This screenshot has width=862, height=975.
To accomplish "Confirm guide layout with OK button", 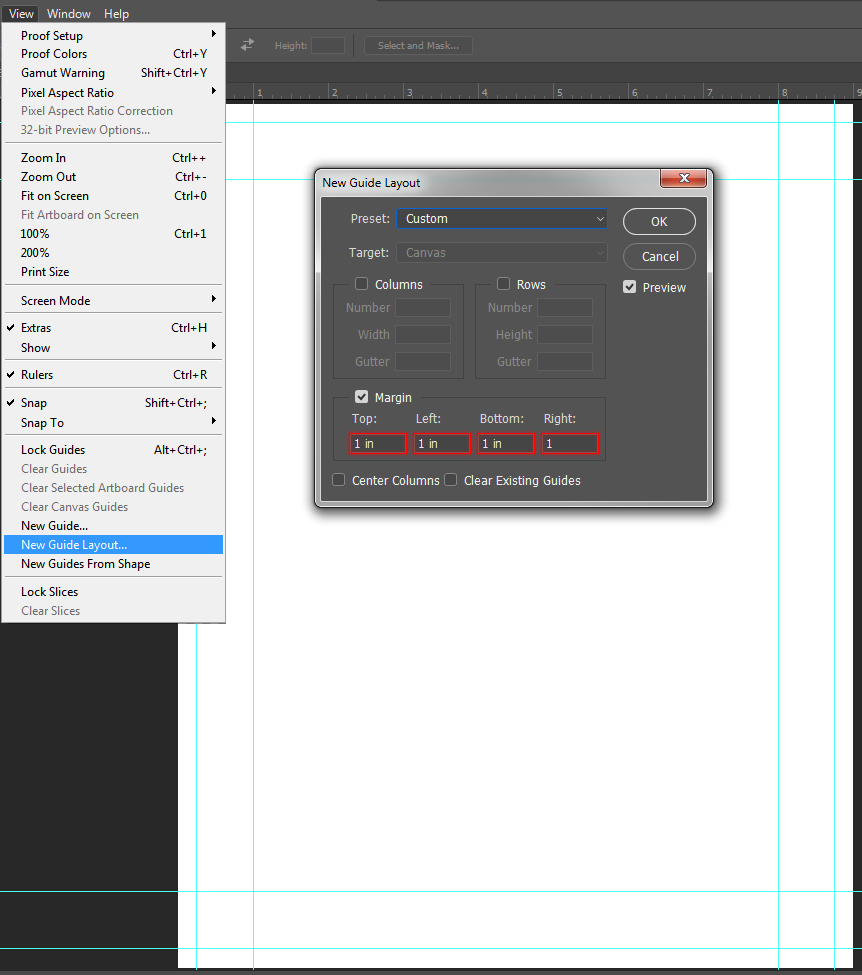I will coord(659,221).
